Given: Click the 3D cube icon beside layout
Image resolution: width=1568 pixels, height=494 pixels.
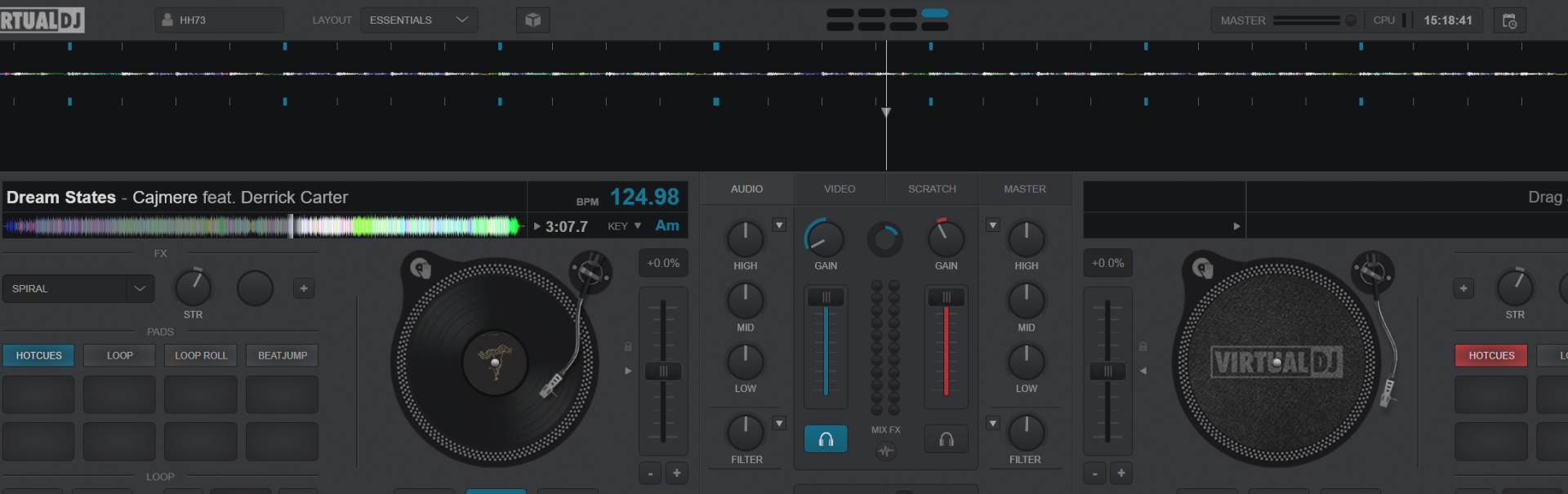Looking at the screenshot, I should (532, 20).
